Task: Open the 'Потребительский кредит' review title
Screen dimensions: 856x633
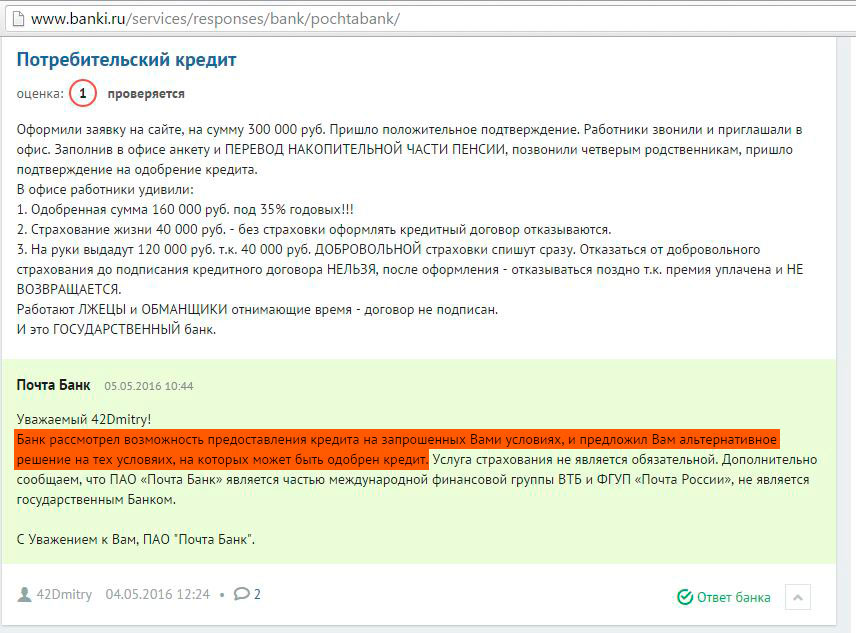Action: (126, 59)
